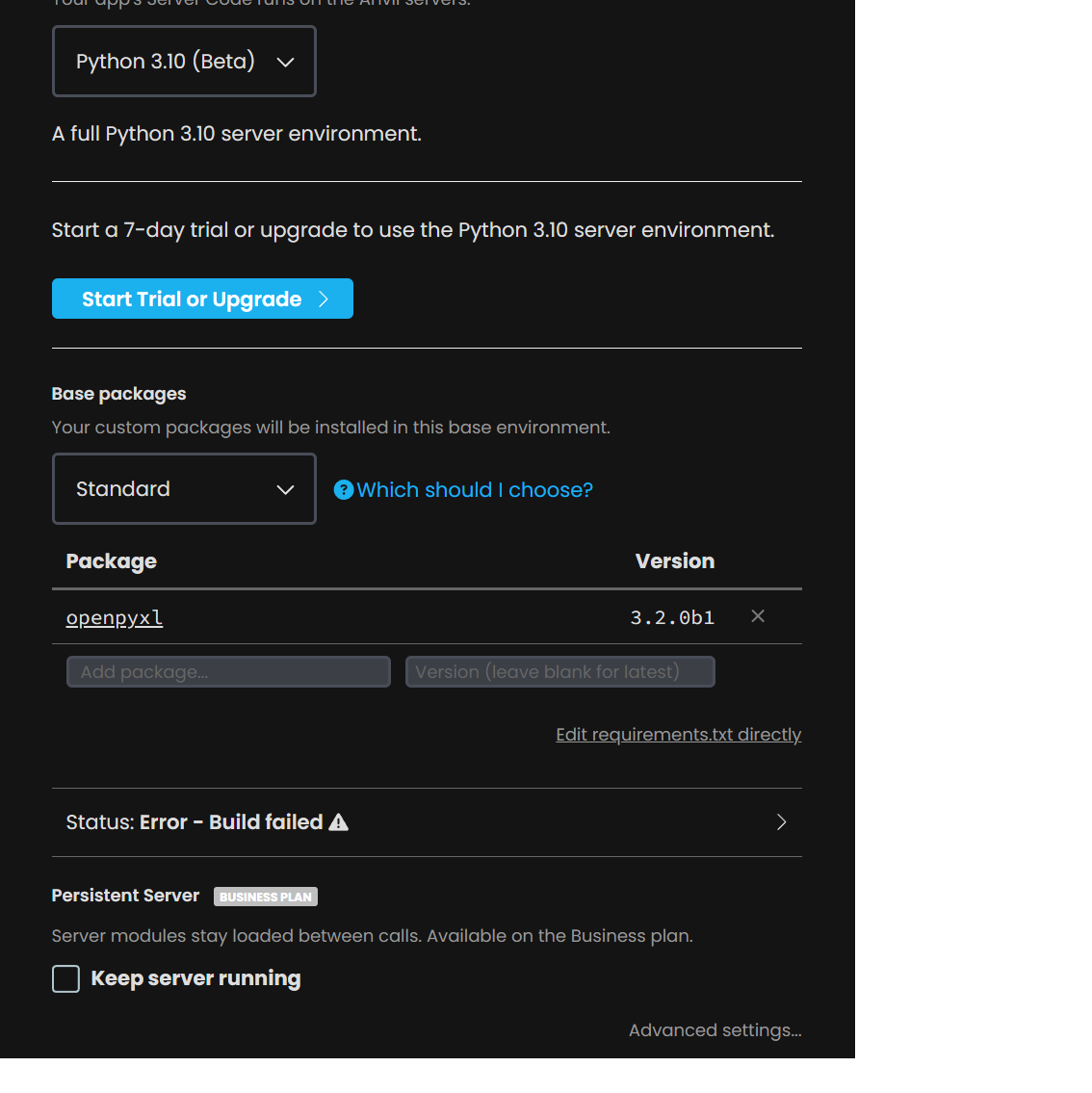Click the Start Trial or Upgrade button
The image size is (1092, 1093).
(x=202, y=299)
